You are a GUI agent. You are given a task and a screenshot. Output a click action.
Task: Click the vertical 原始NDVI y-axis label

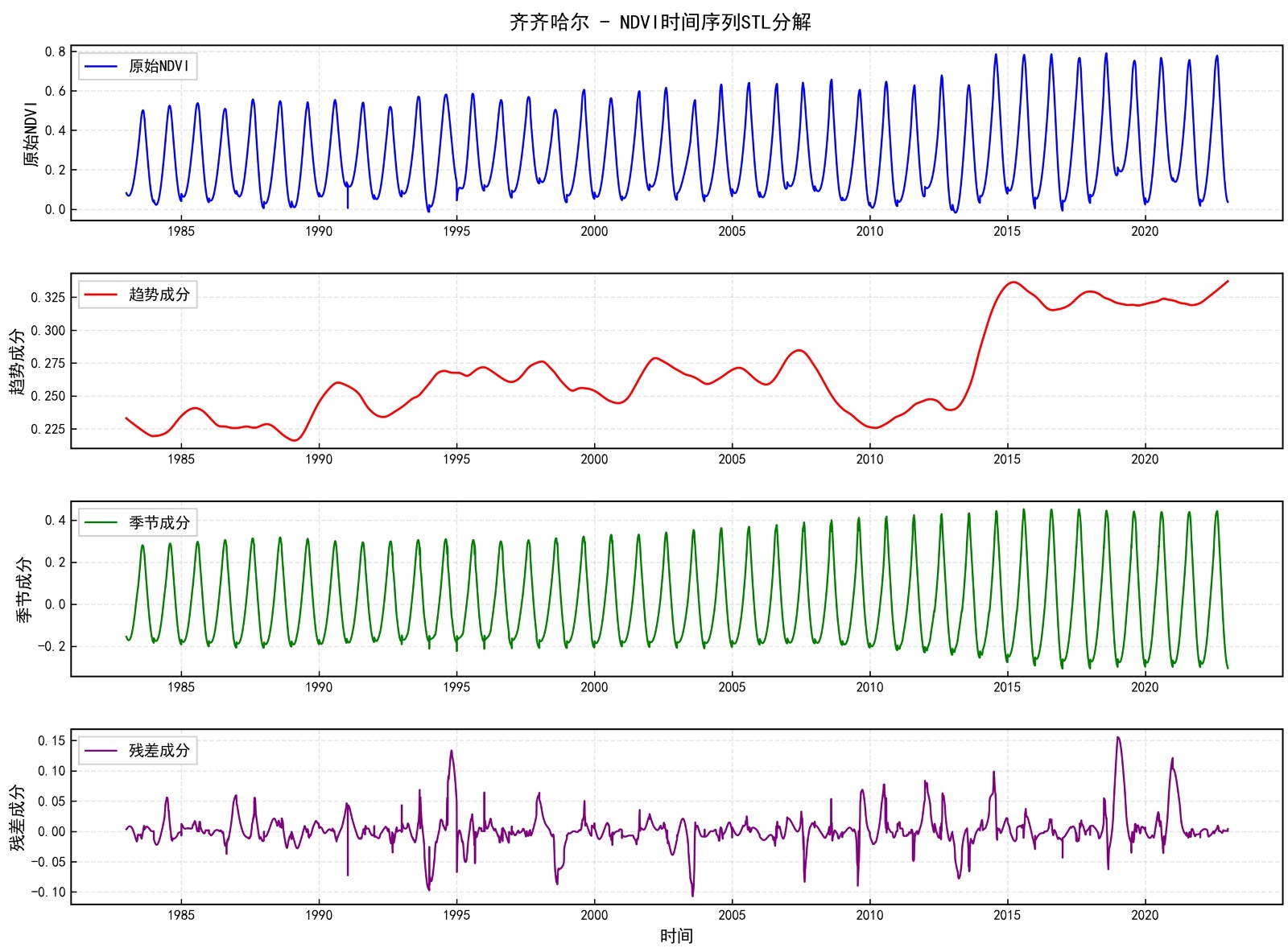click(x=31, y=134)
